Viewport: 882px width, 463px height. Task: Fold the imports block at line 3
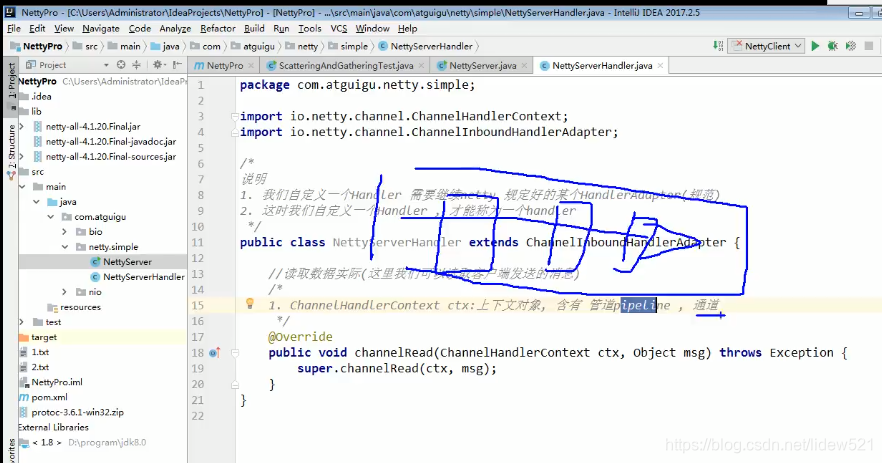pos(235,116)
